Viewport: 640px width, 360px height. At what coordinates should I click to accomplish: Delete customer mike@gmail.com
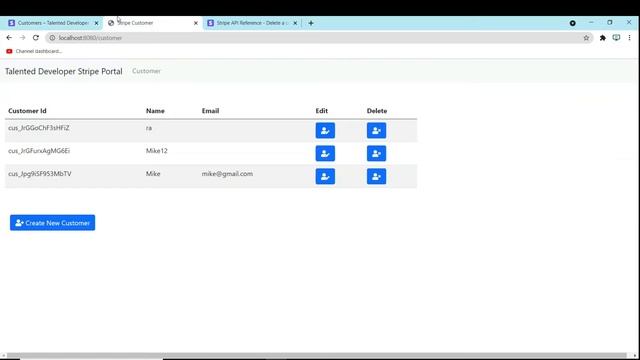pos(376,176)
